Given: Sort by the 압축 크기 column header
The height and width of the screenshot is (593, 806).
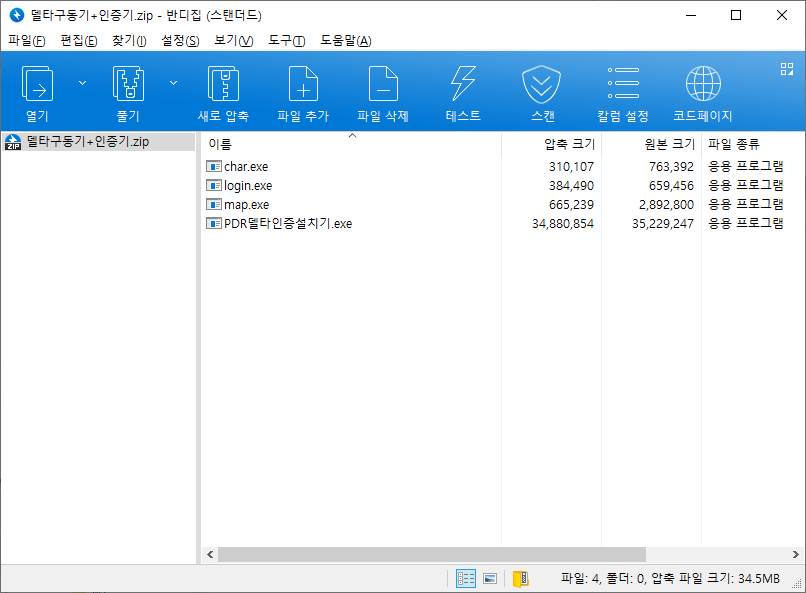Looking at the screenshot, I should pyautogui.click(x=552, y=144).
